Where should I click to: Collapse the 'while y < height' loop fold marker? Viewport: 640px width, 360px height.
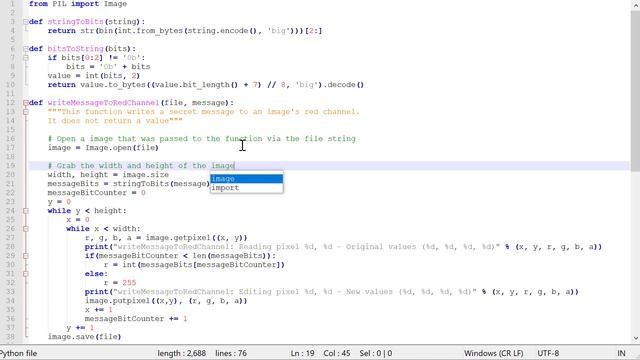tap(26, 211)
